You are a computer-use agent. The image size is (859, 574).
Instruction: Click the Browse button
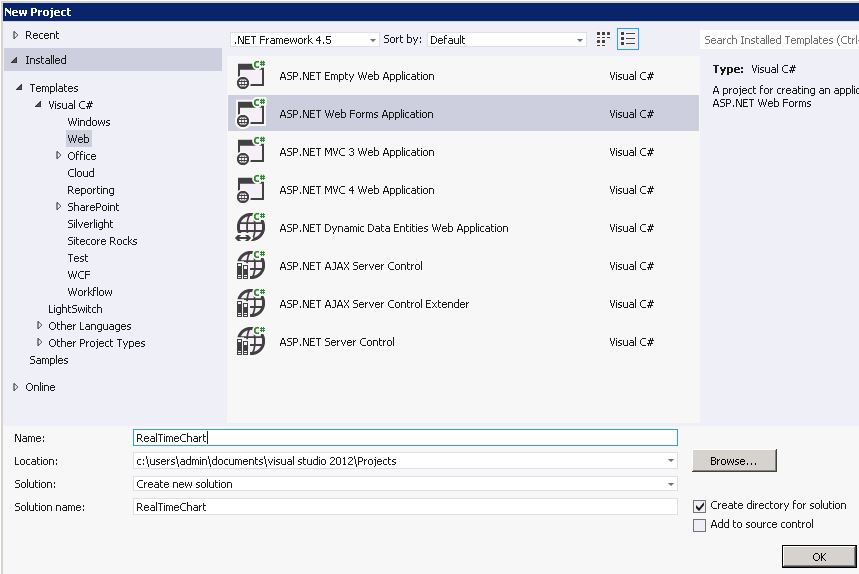(734, 461)
